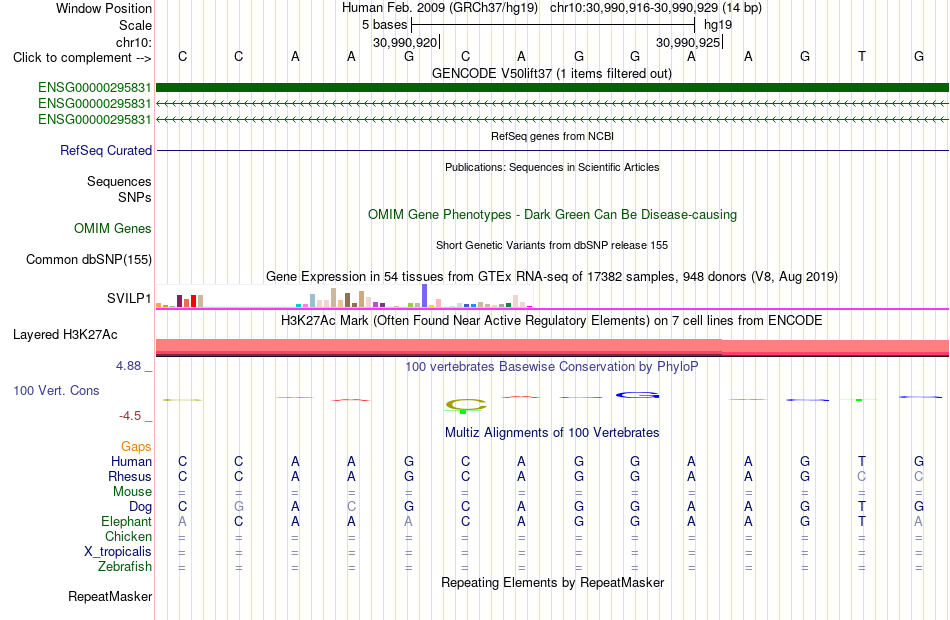
Task: Click the large blue G in PhyloP logo
Action: pos(637,395)
